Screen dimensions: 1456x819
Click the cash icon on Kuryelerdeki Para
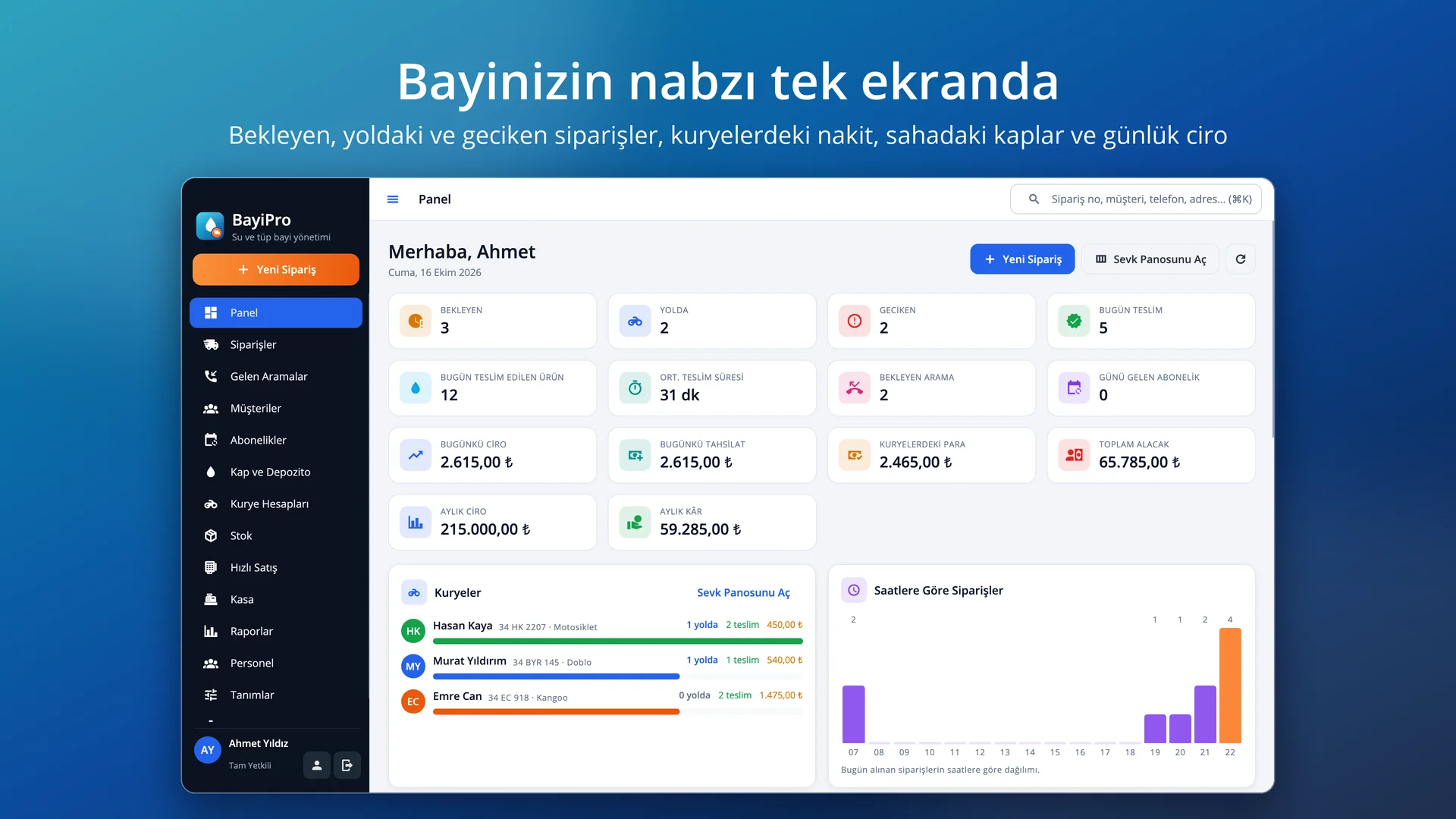tap(855, 456)
